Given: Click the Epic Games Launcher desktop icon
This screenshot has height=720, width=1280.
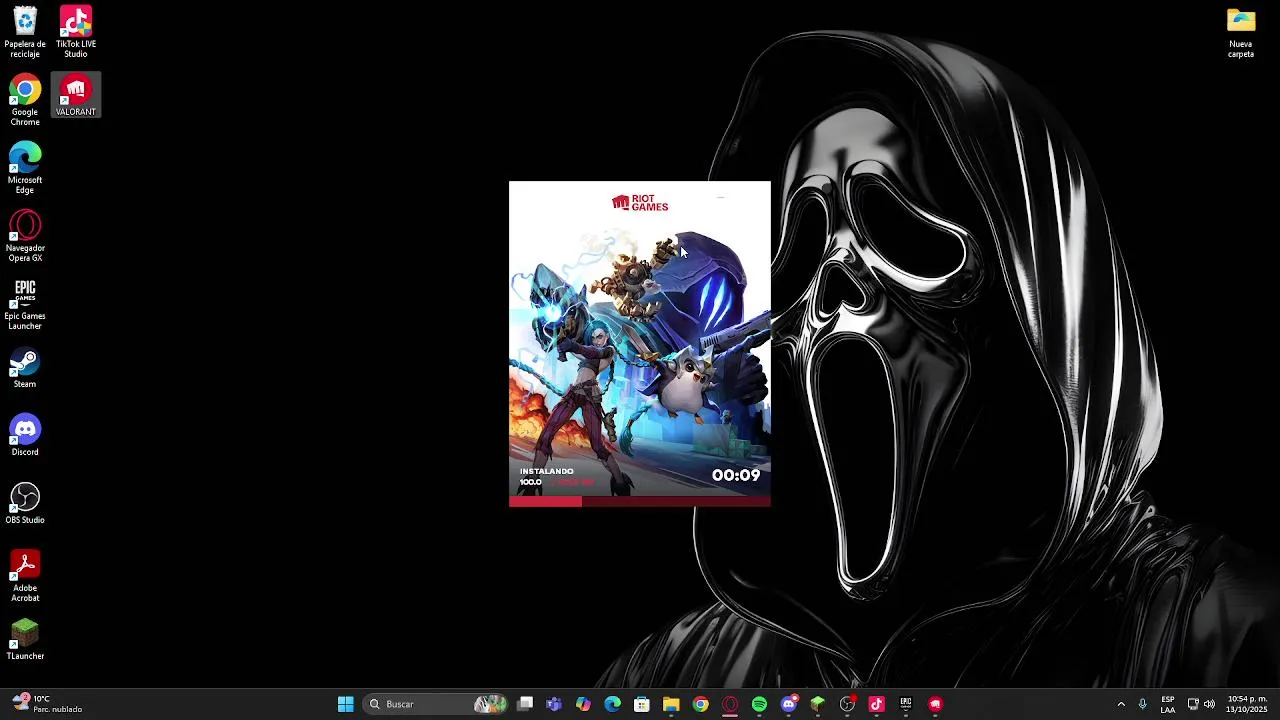Looking at the screenshot, I should pyautogui.click(x=25, y=304).
